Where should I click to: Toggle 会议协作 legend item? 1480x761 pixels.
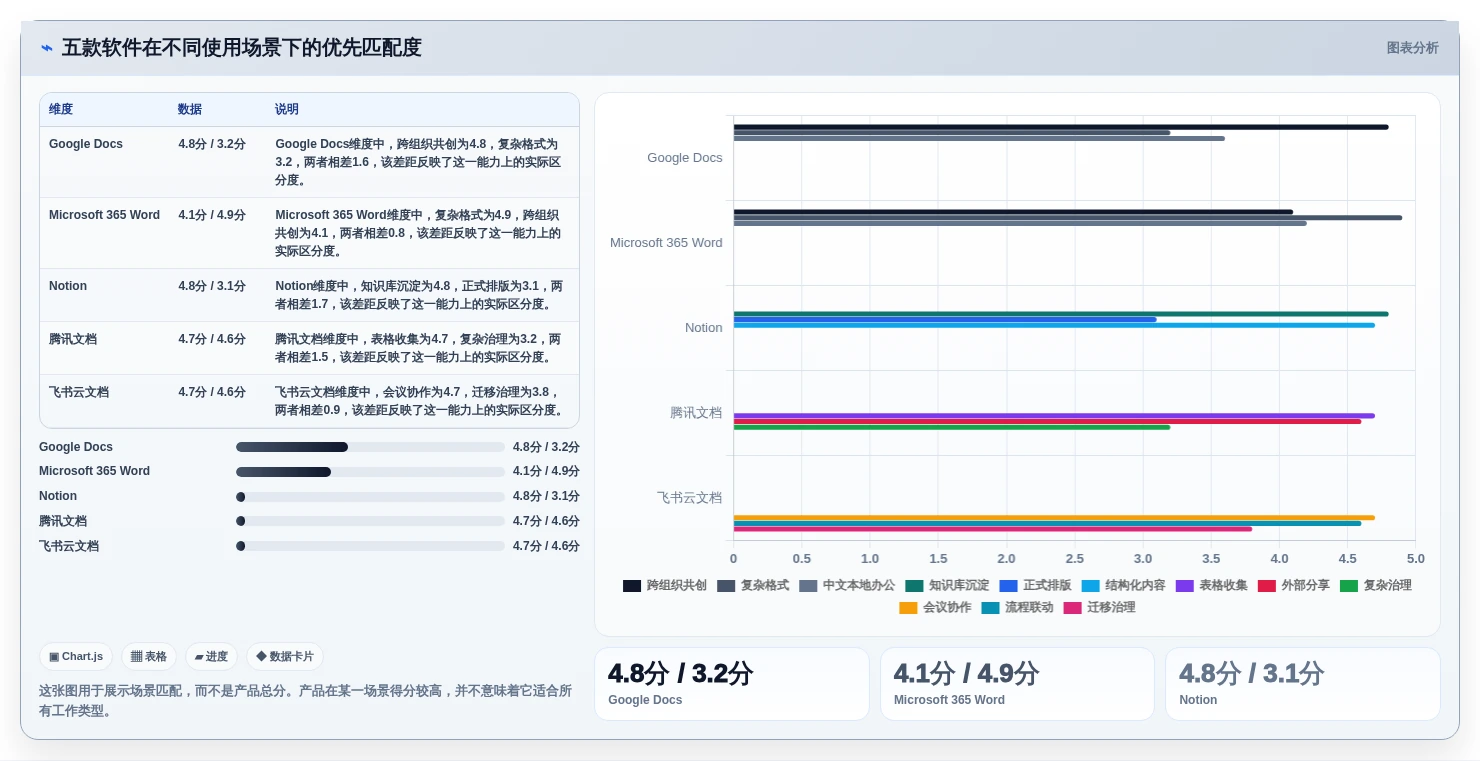point(935,608)
